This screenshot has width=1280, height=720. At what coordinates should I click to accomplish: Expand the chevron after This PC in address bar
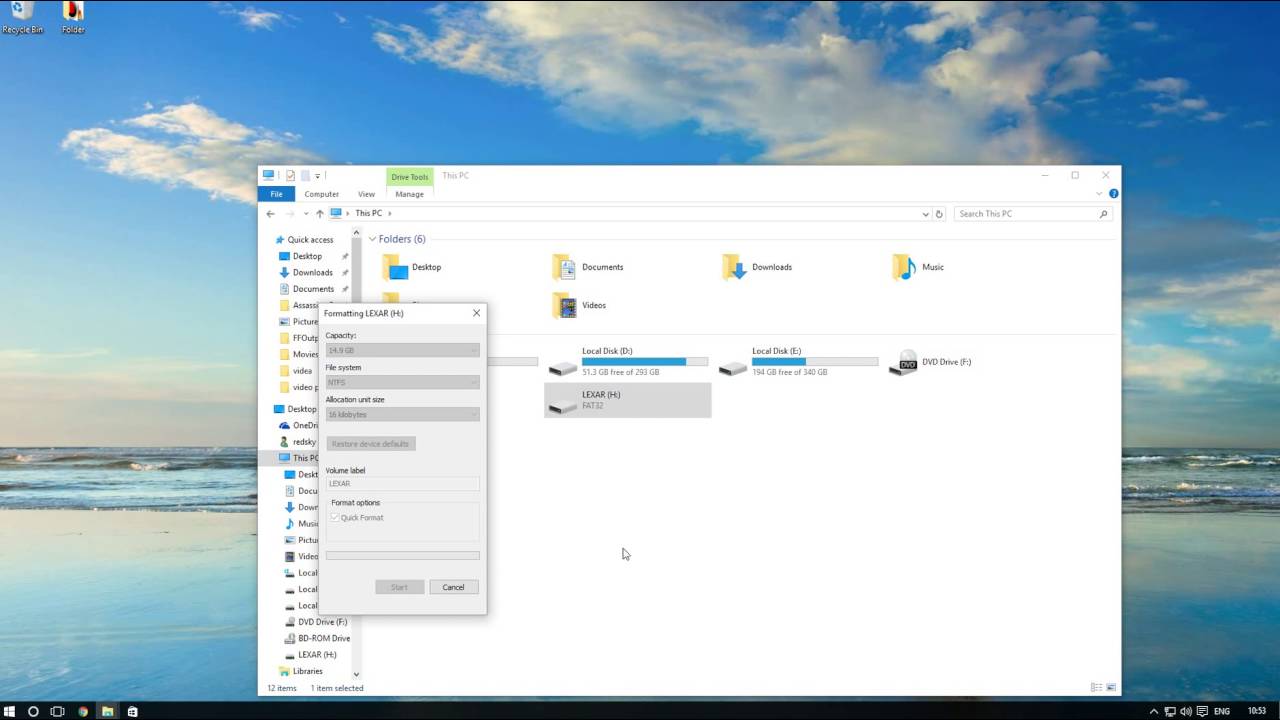[x=390, y=213]
